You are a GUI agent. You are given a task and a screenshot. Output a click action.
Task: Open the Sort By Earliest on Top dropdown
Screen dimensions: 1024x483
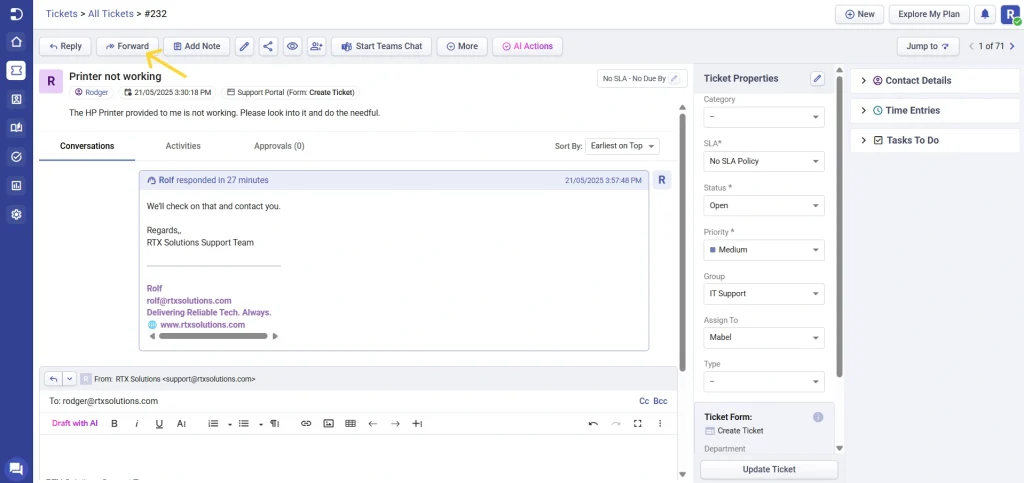(622, 146)
